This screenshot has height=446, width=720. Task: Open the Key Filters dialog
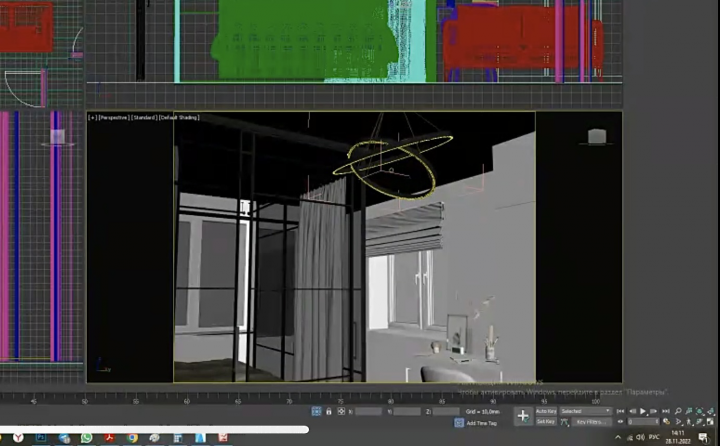591,422
